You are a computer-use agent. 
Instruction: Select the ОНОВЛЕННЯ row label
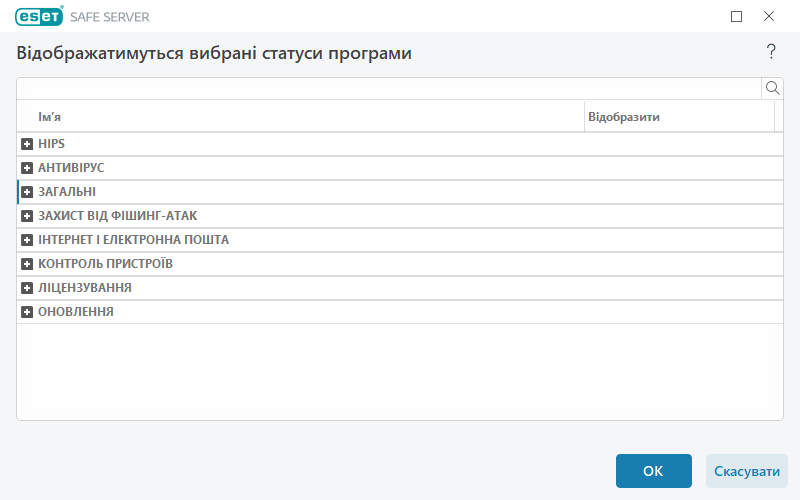[x=76, y=312]
